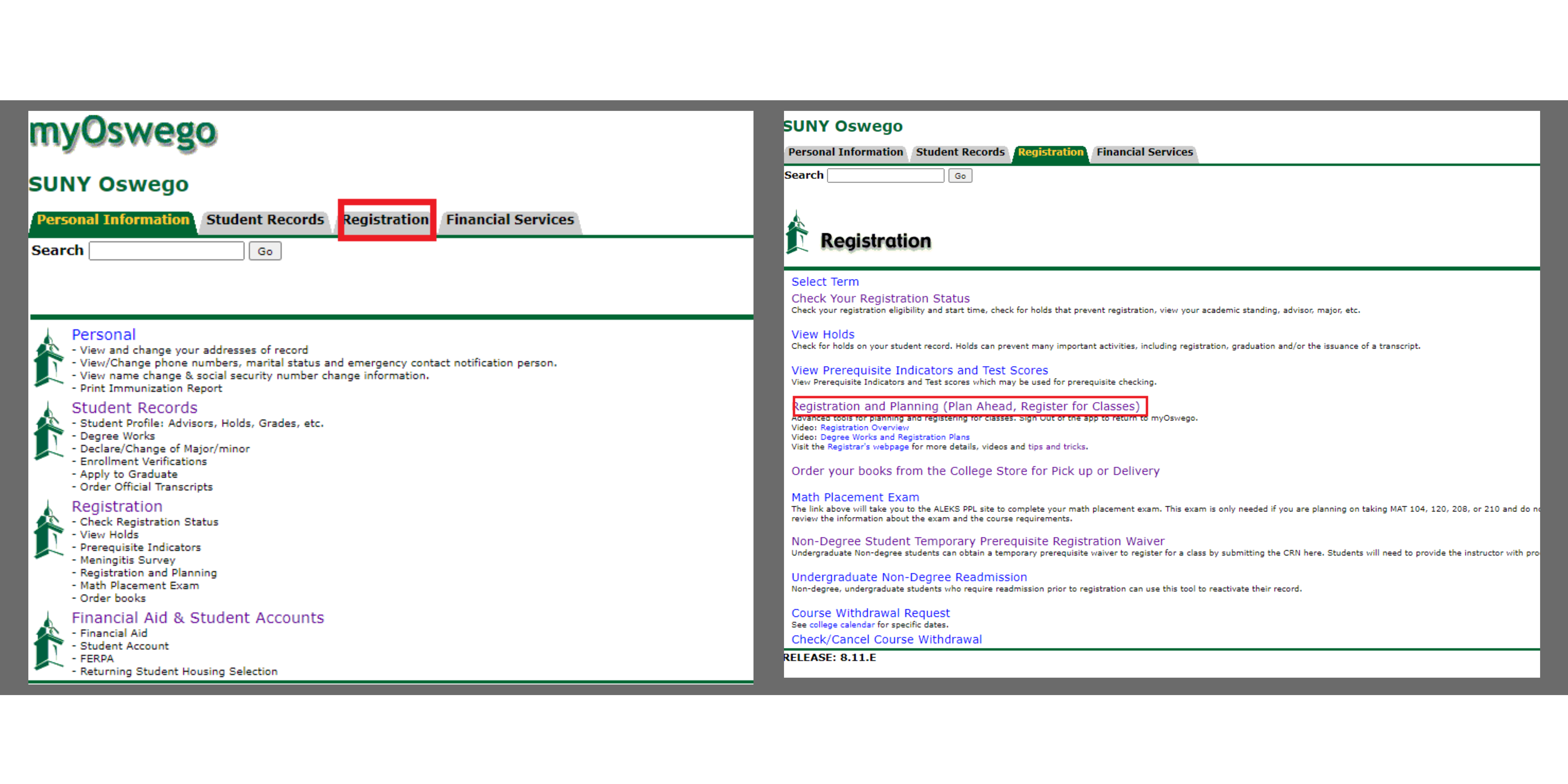The image size is (1568, 784).
Task: Click 'Check Registration Status' text in left list
Action: pos(149,522)
